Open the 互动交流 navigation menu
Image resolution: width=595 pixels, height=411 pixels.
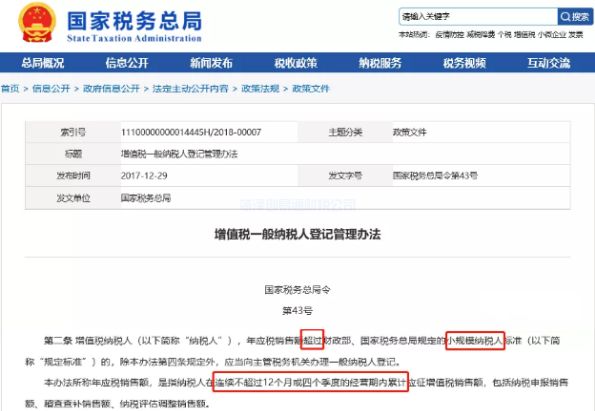pos(549,63)
